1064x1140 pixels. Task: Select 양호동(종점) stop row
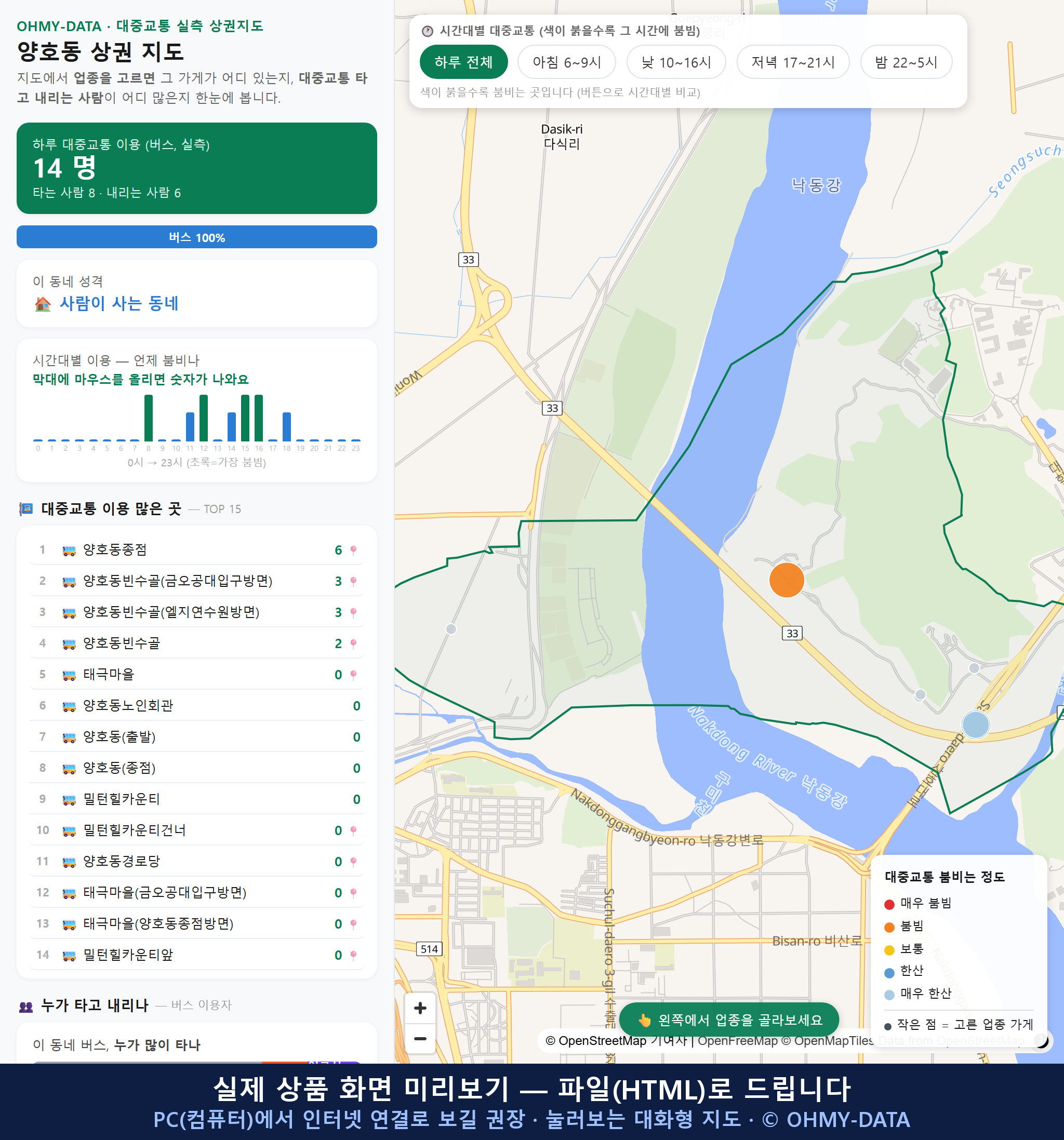[197, 768]
